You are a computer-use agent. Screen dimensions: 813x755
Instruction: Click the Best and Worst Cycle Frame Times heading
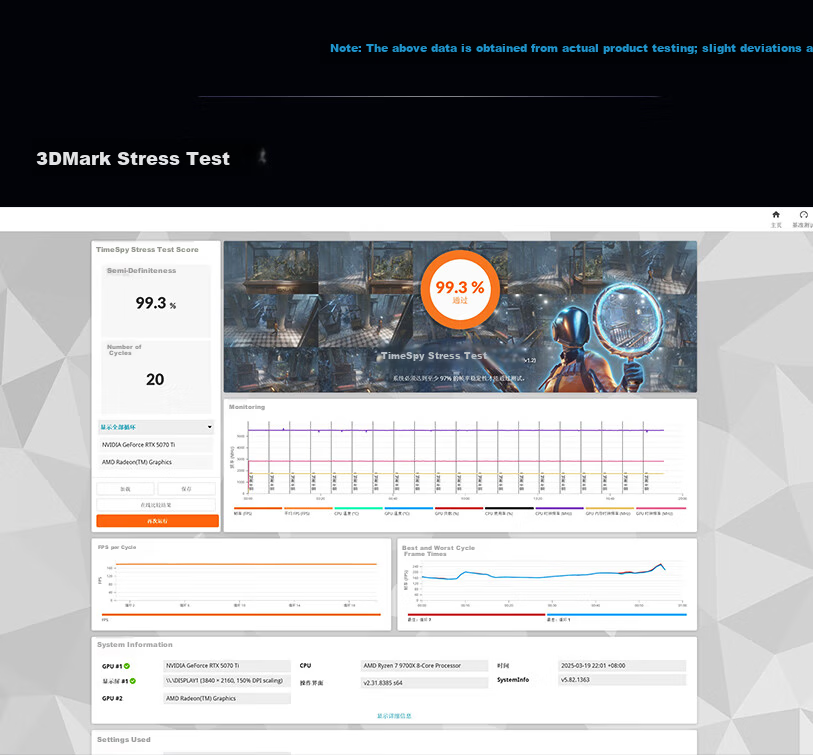438,551
